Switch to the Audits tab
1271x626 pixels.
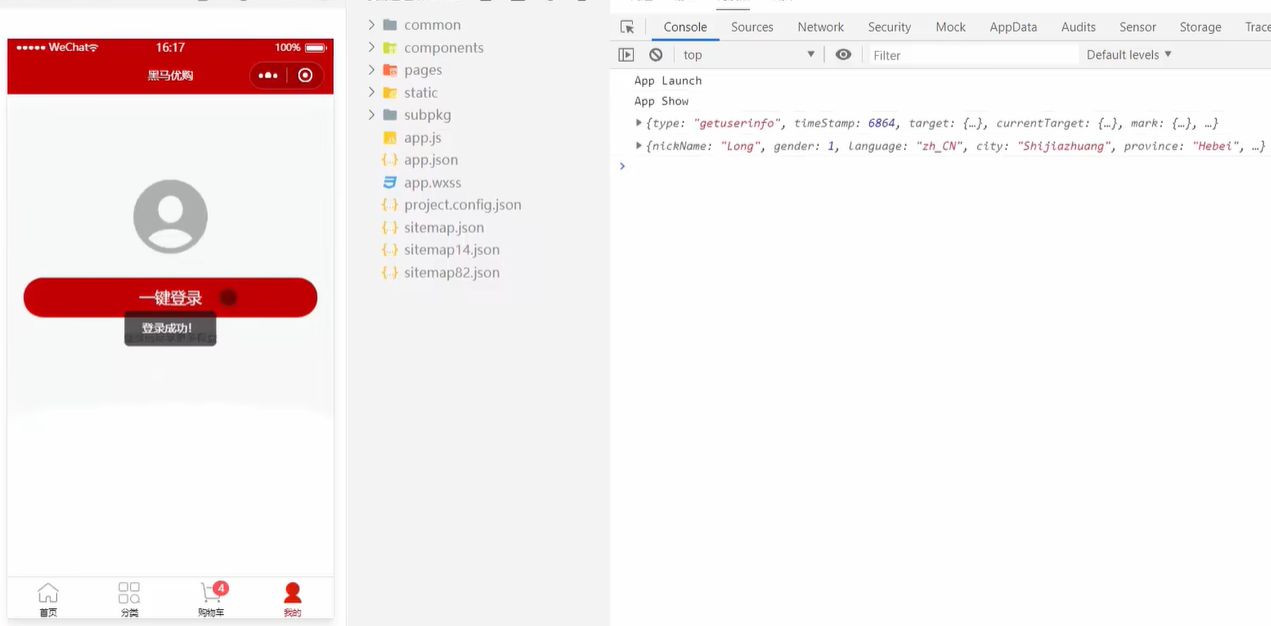pos(1078,27)
